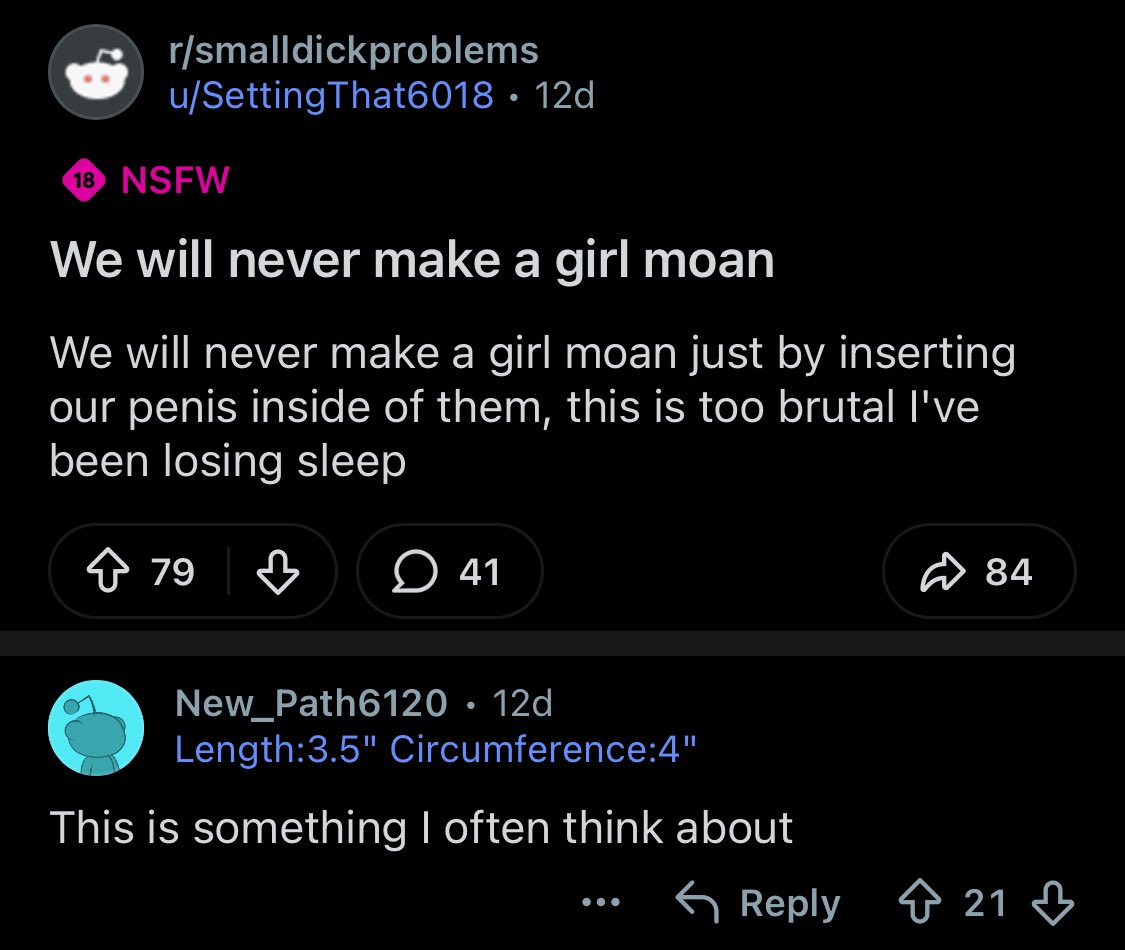Click the share arrow with 84

click(943, 572)
